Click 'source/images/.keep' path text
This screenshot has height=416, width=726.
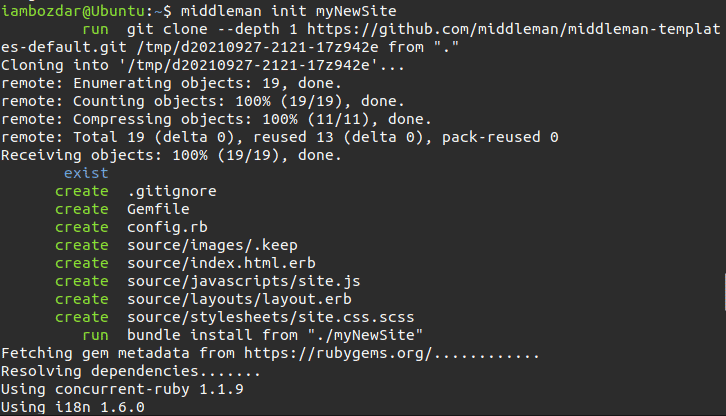point(213,246)
